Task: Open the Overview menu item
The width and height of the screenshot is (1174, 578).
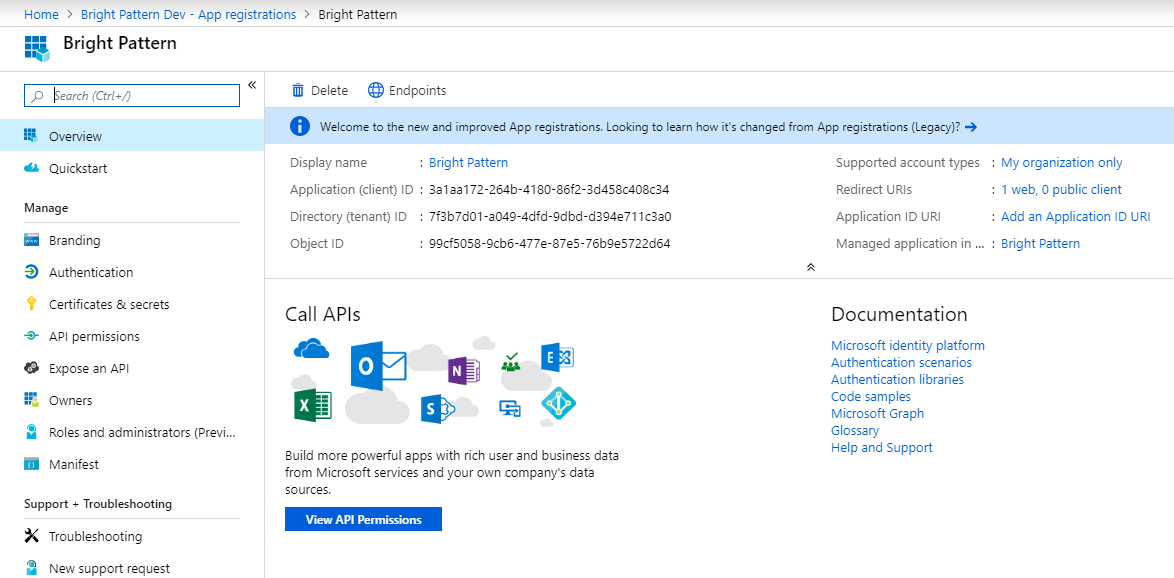Action: tap(132, 136)
